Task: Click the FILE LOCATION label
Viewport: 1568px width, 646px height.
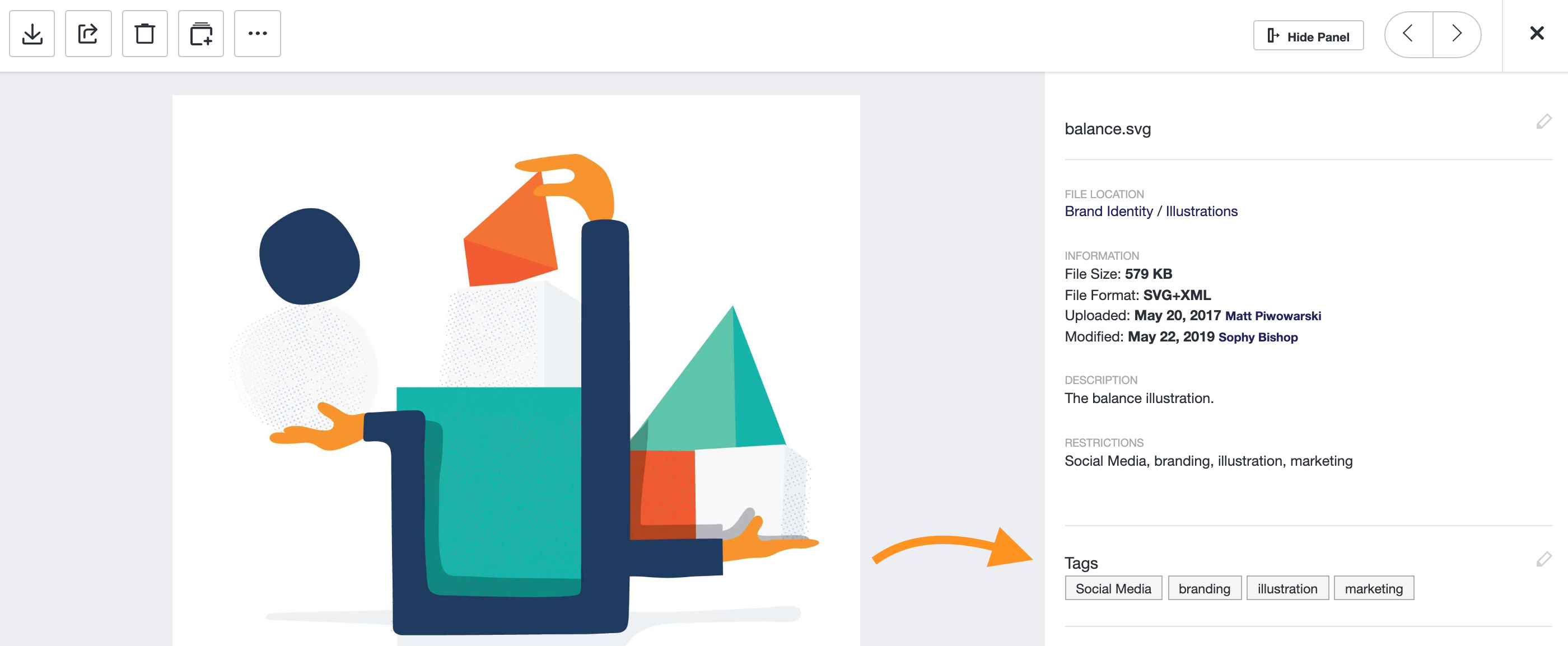Action: pos(1104,194)
